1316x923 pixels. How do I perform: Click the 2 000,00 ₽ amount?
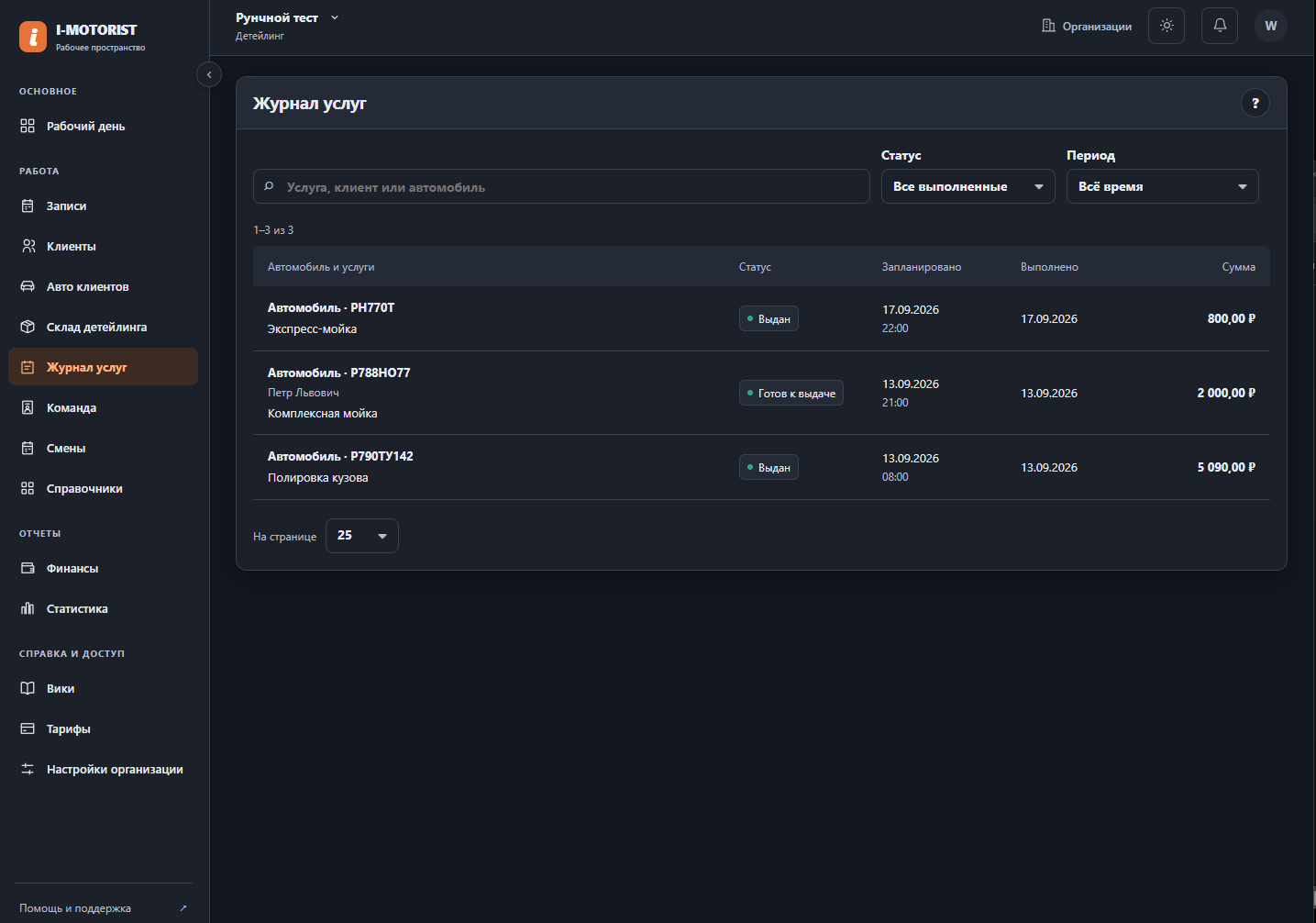(x=1226, y=393)
